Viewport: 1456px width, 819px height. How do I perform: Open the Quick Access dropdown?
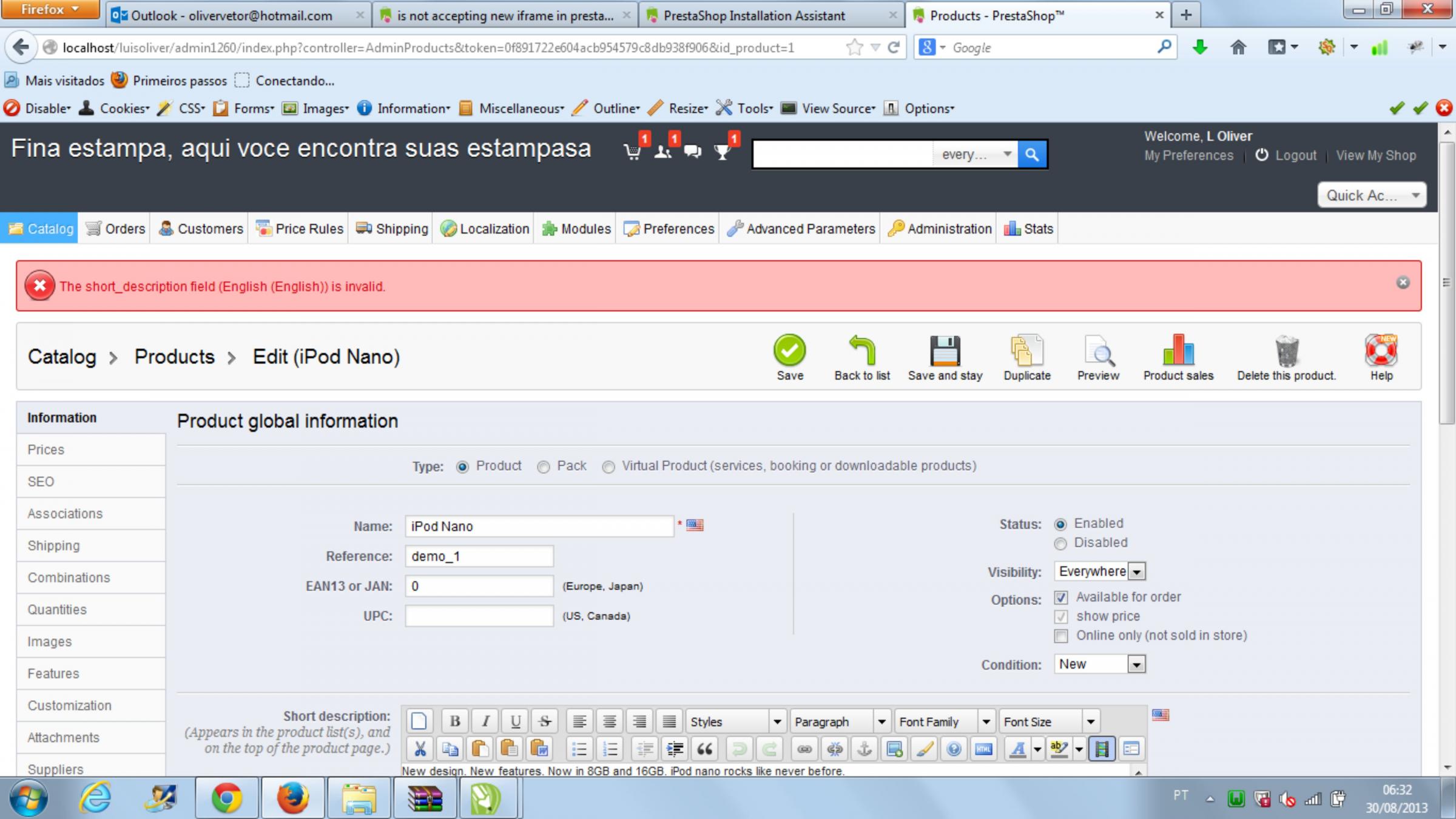pos(1372,195)
